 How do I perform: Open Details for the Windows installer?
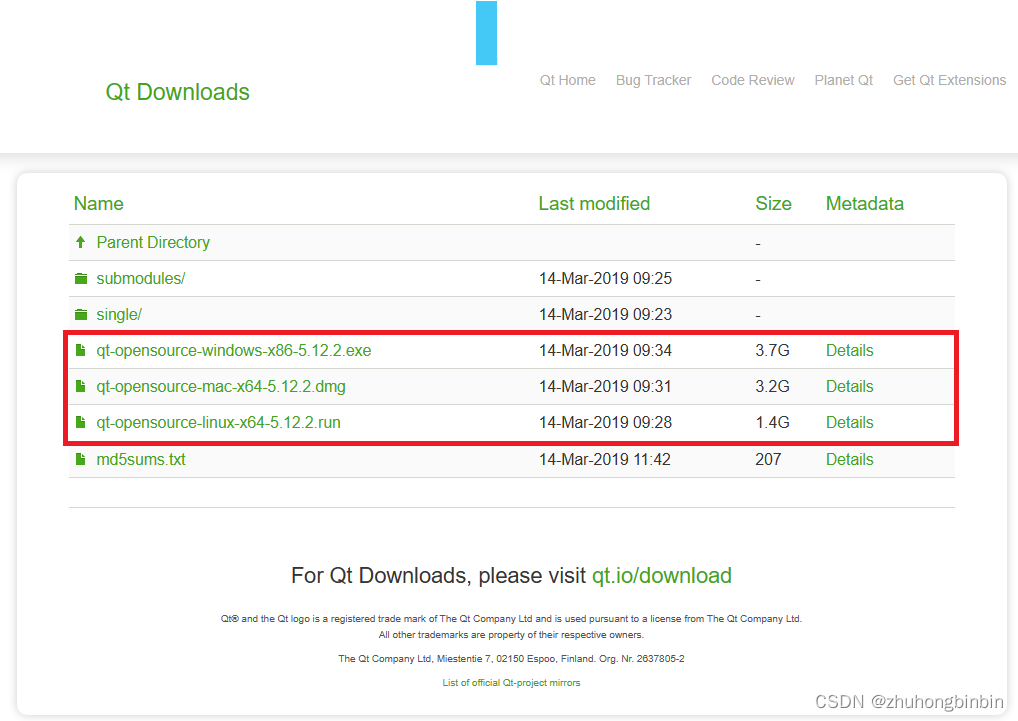coord(849,350)
